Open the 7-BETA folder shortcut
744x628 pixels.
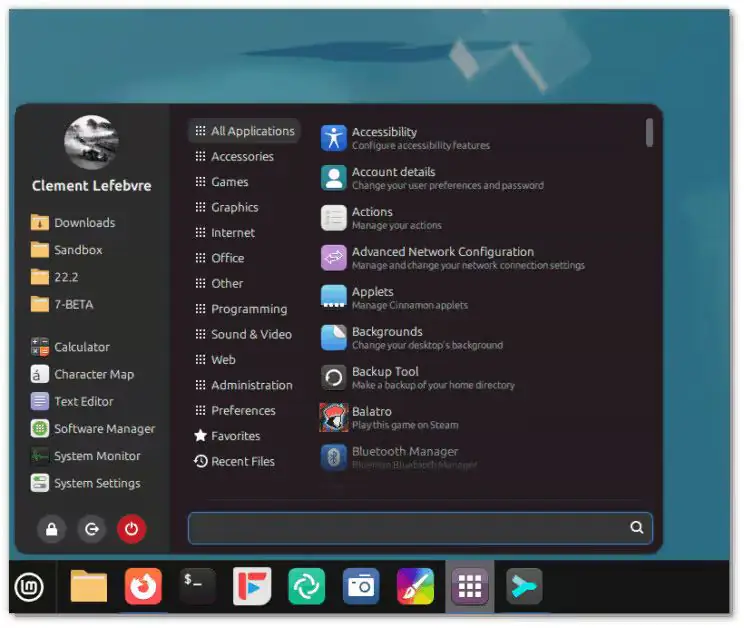tap(73, 304)
